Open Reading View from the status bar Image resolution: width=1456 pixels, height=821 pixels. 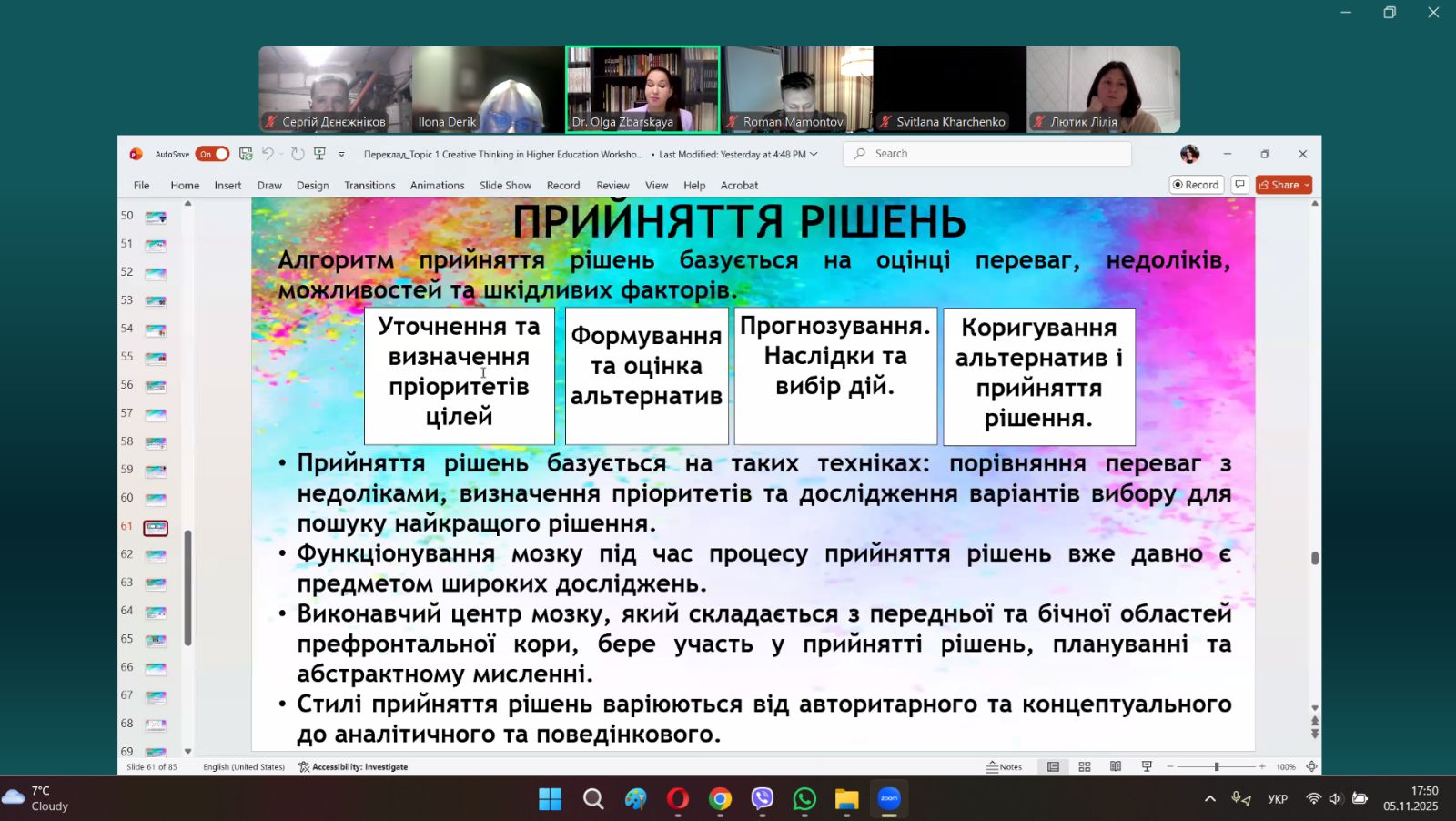click(x=1116, y=767)
